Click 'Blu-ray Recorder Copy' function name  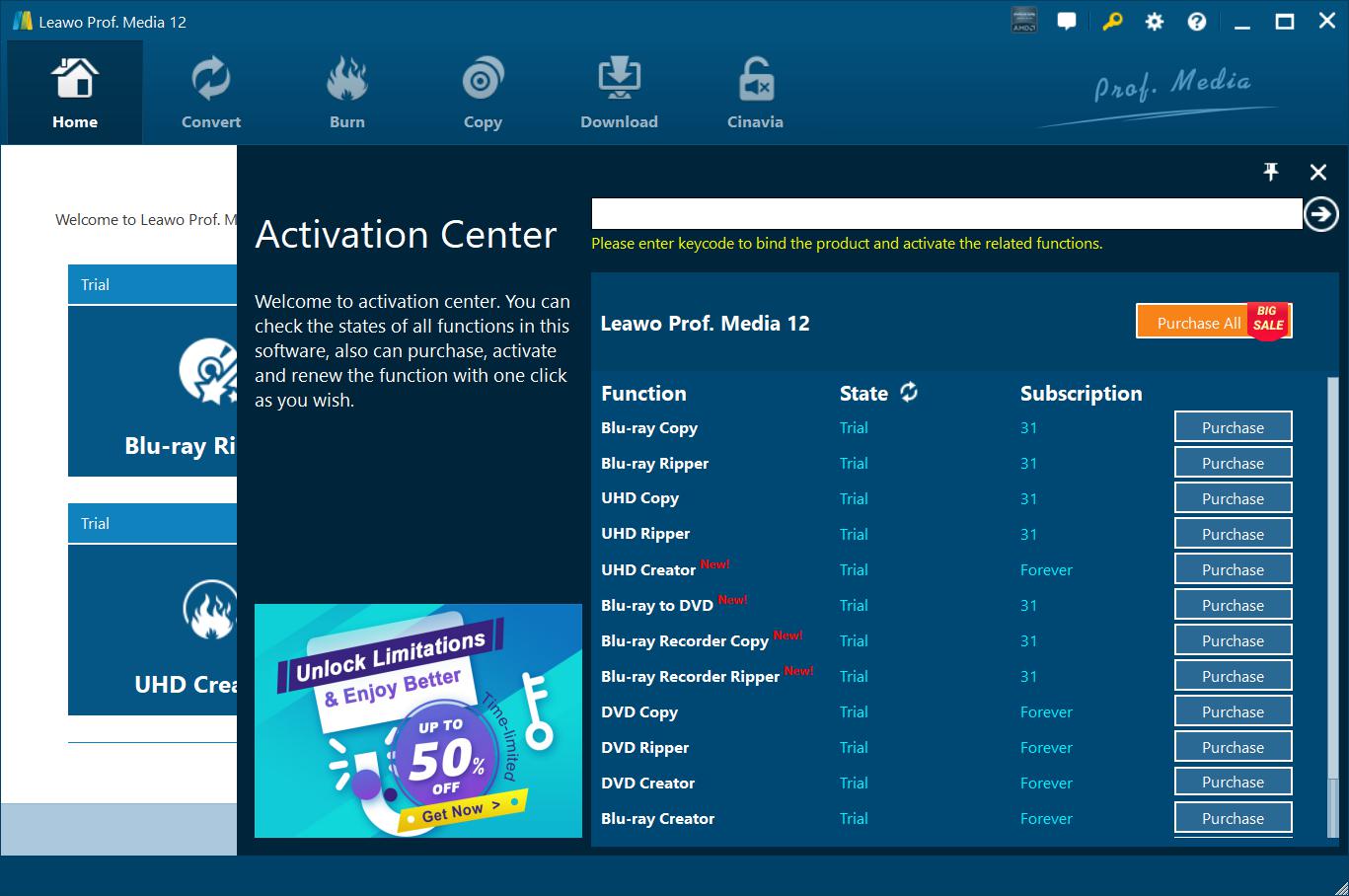685,641
